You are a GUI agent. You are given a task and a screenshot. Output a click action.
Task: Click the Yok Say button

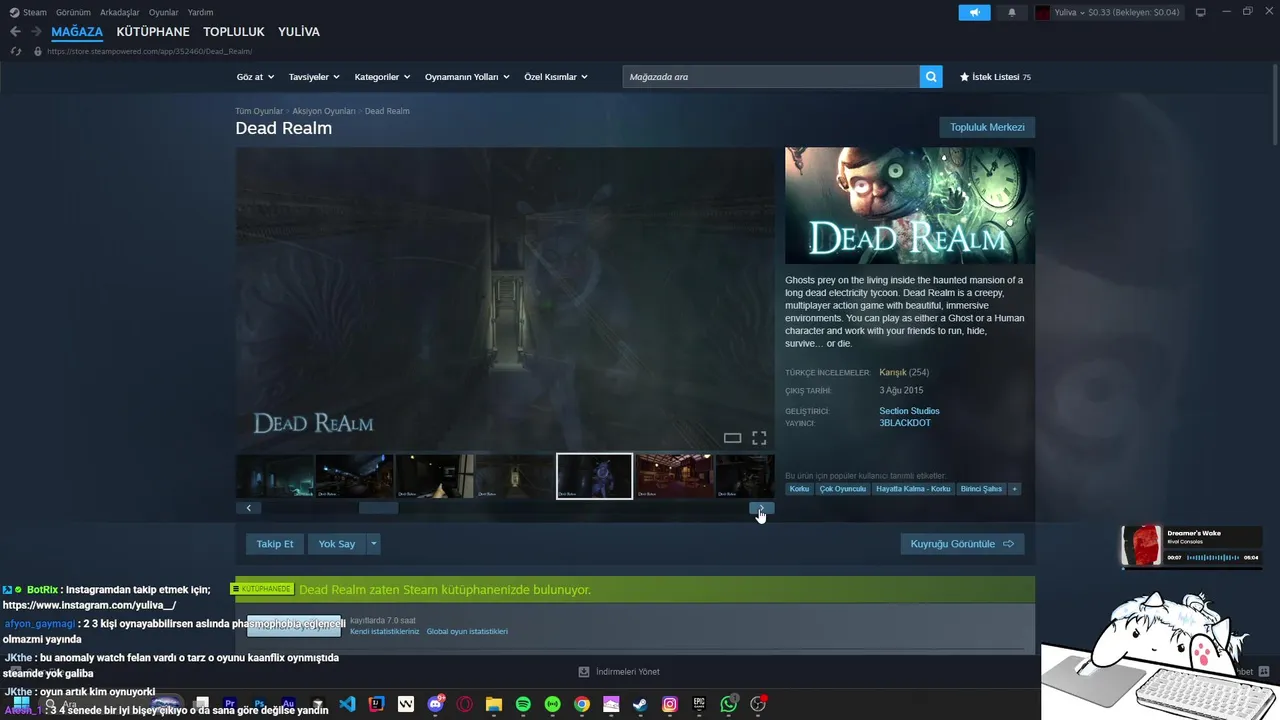[x=337, y=544]
